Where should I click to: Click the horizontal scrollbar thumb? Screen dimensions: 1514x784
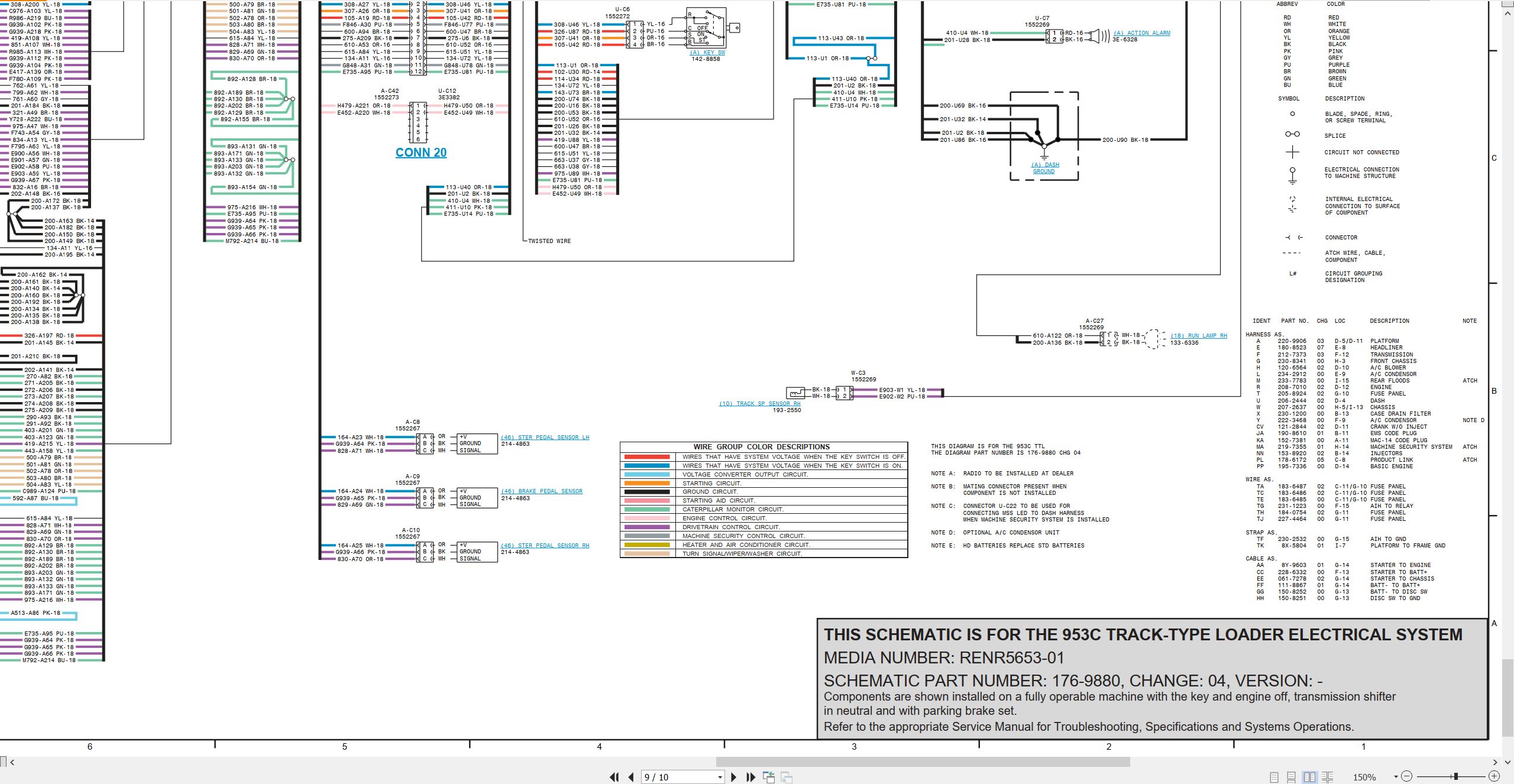click(923, 762)
